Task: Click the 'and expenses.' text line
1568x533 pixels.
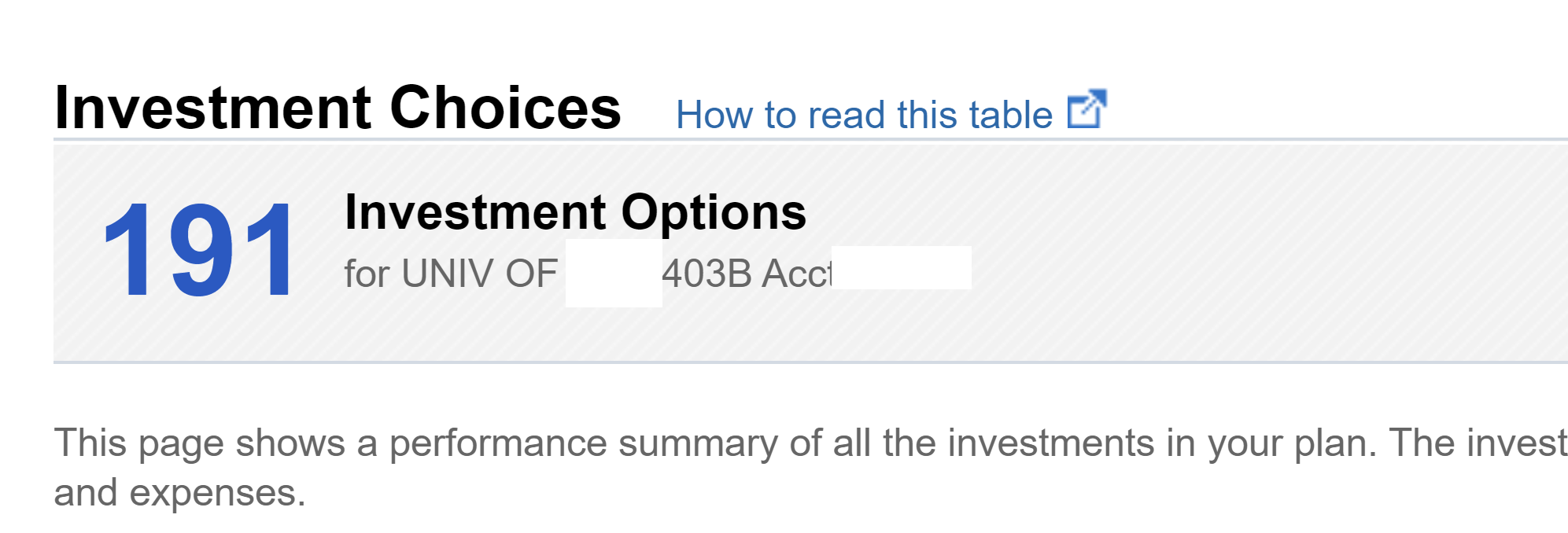Action: (179, 493)
